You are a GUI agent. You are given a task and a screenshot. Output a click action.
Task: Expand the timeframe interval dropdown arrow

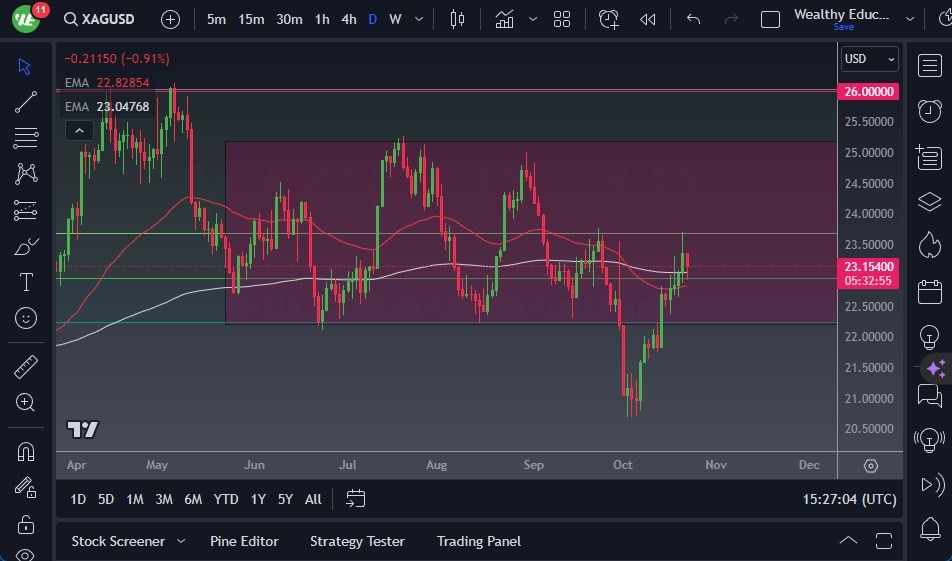[x=418, y=19]
